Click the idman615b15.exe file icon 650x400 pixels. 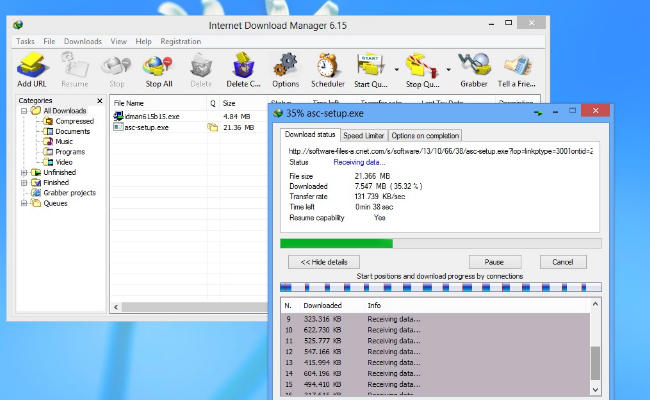point(119,116)
